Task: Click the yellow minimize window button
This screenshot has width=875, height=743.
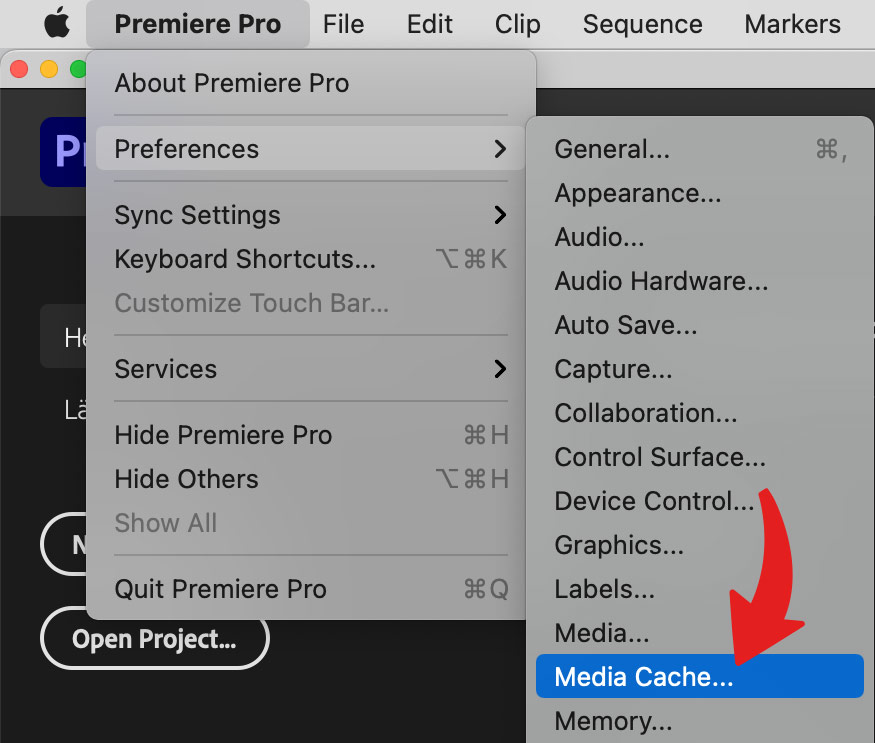Action: [49, 69]
